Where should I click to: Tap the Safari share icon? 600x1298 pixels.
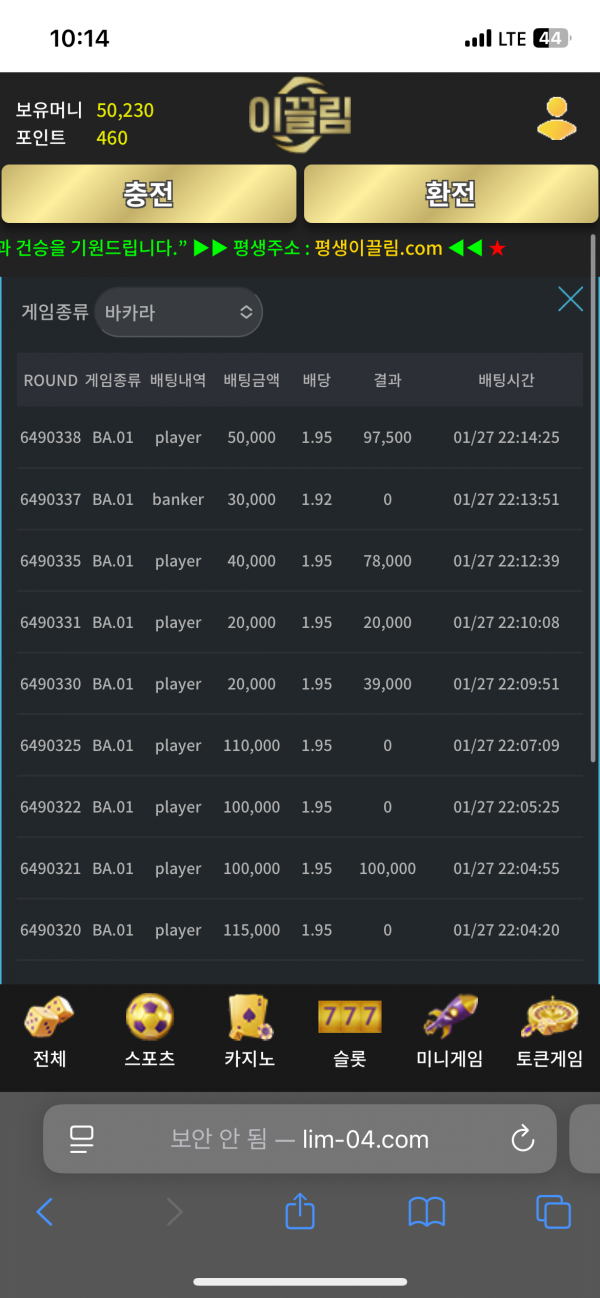(300, 1212)
